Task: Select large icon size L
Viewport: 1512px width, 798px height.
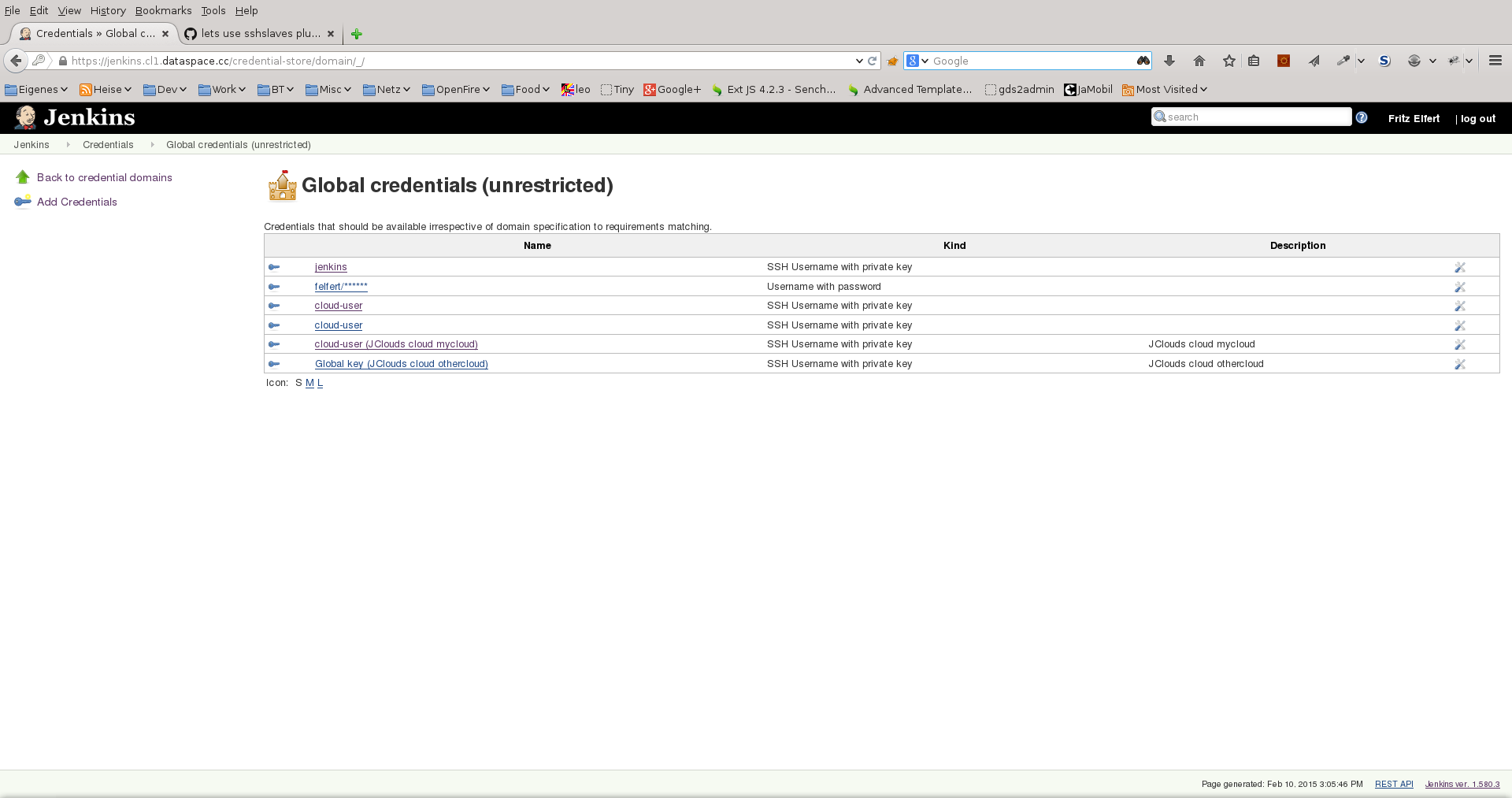Action: [x=320, y=383]
